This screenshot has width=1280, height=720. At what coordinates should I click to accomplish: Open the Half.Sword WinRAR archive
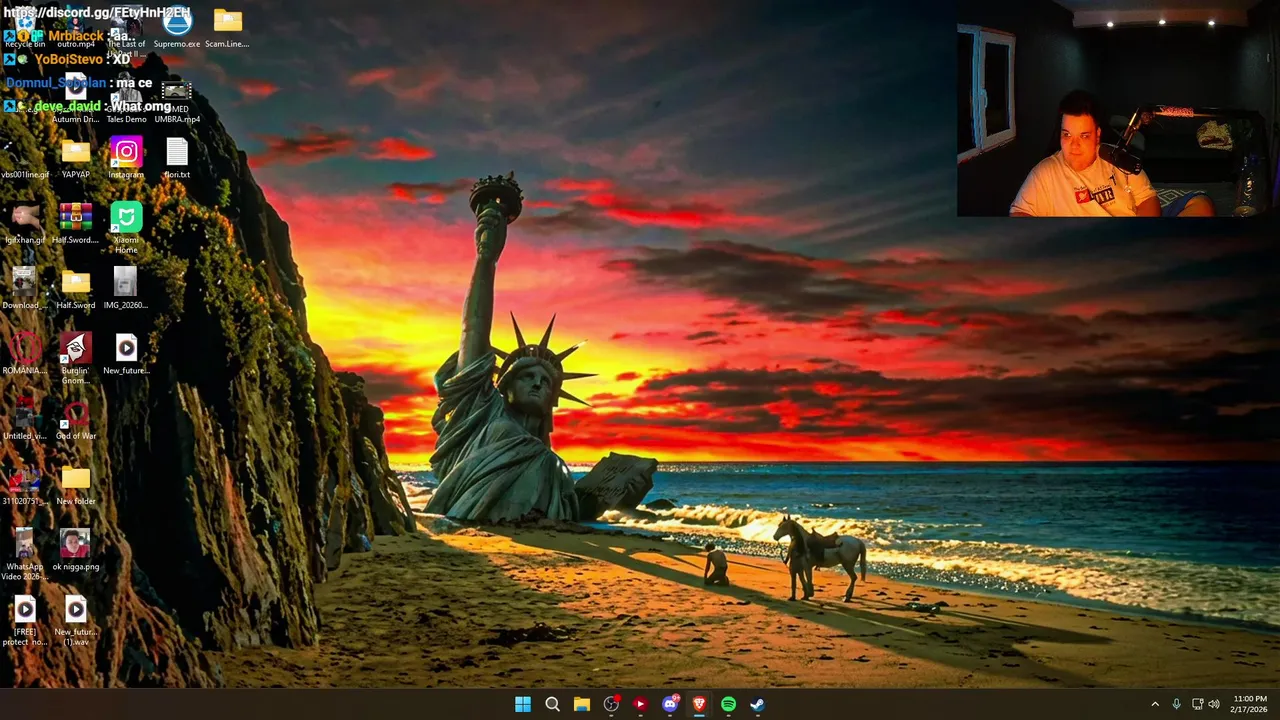point(76,224)
